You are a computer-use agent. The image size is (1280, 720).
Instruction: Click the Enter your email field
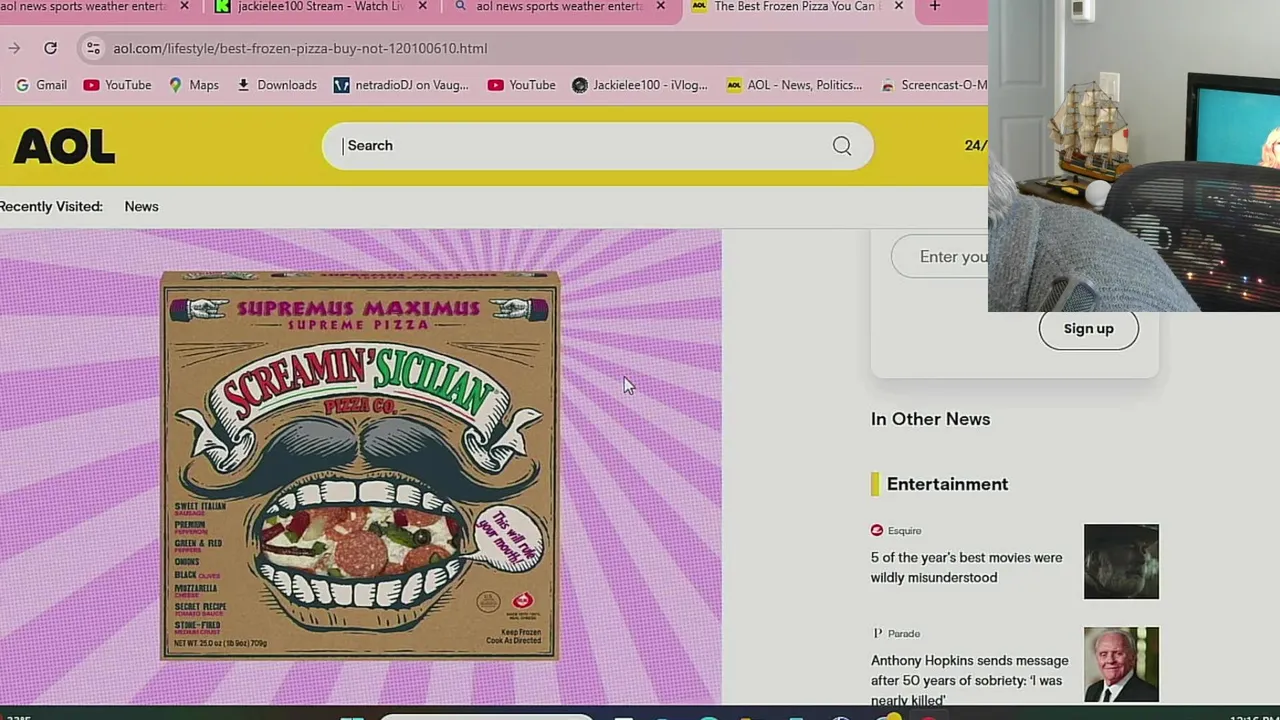pyautogui.click(x=940, y=257)
